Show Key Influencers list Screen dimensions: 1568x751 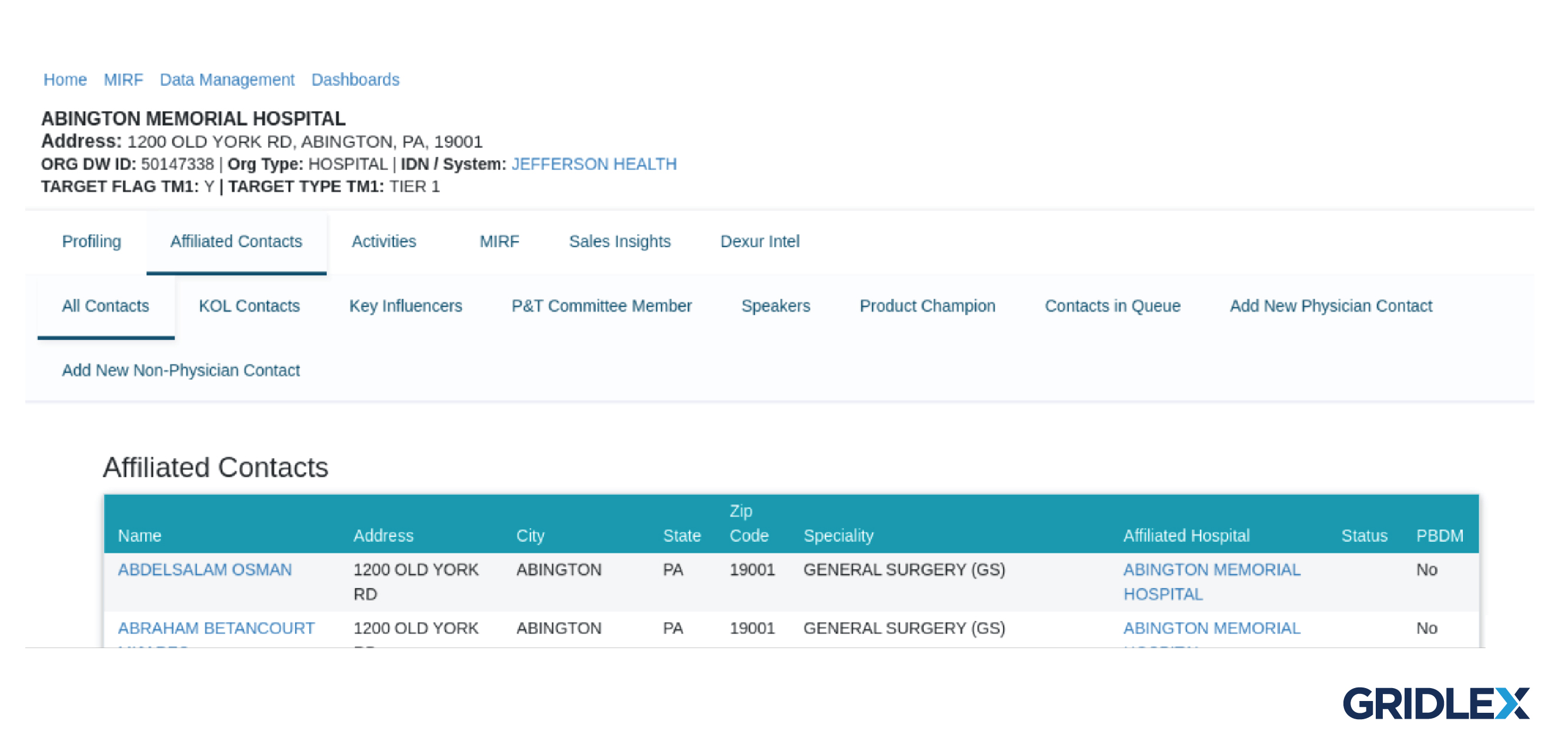[x=406, y=306]
